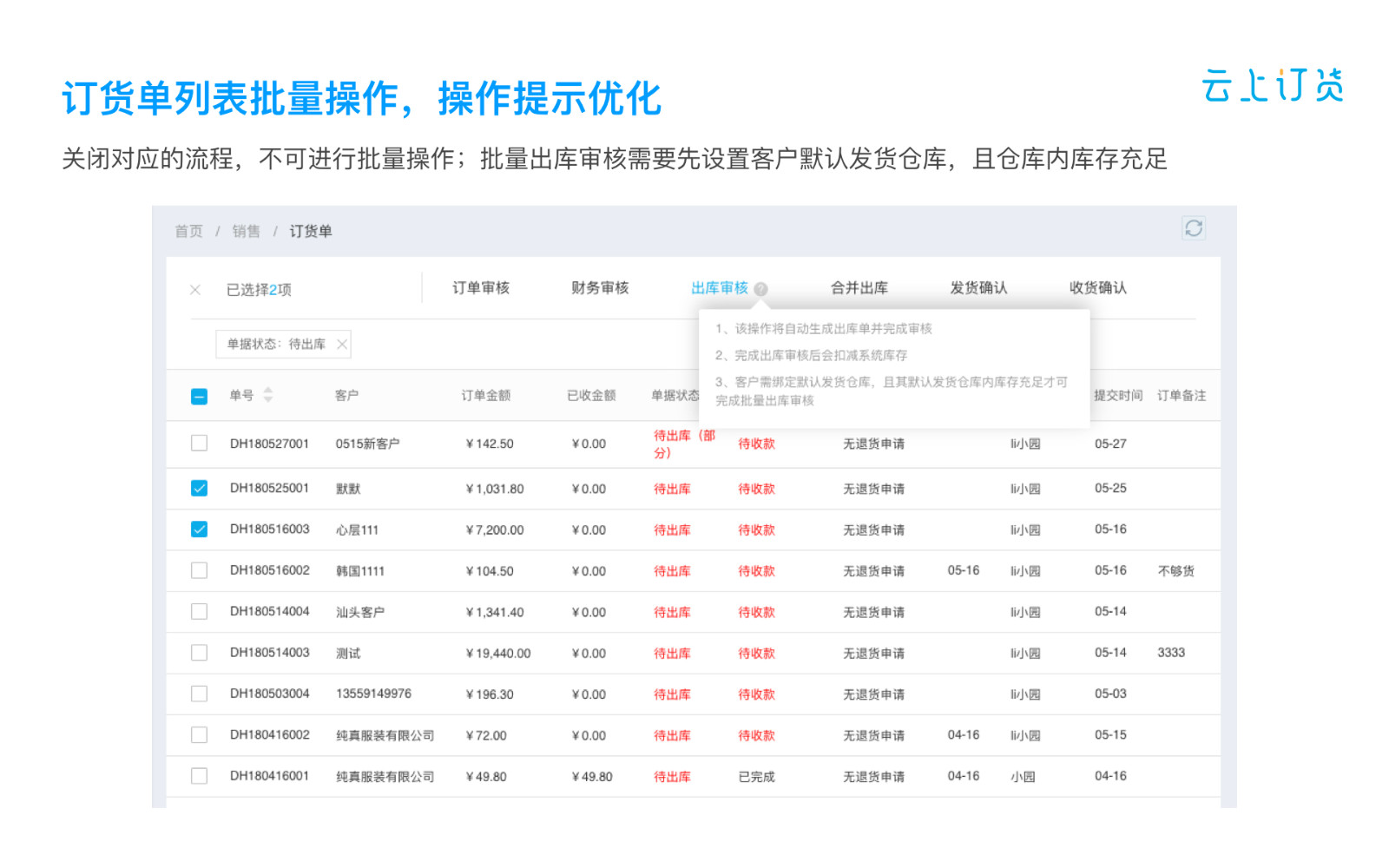Click the 云上订货 logo
Viewport: 1389px width, 868px height.
[1274, 85]
